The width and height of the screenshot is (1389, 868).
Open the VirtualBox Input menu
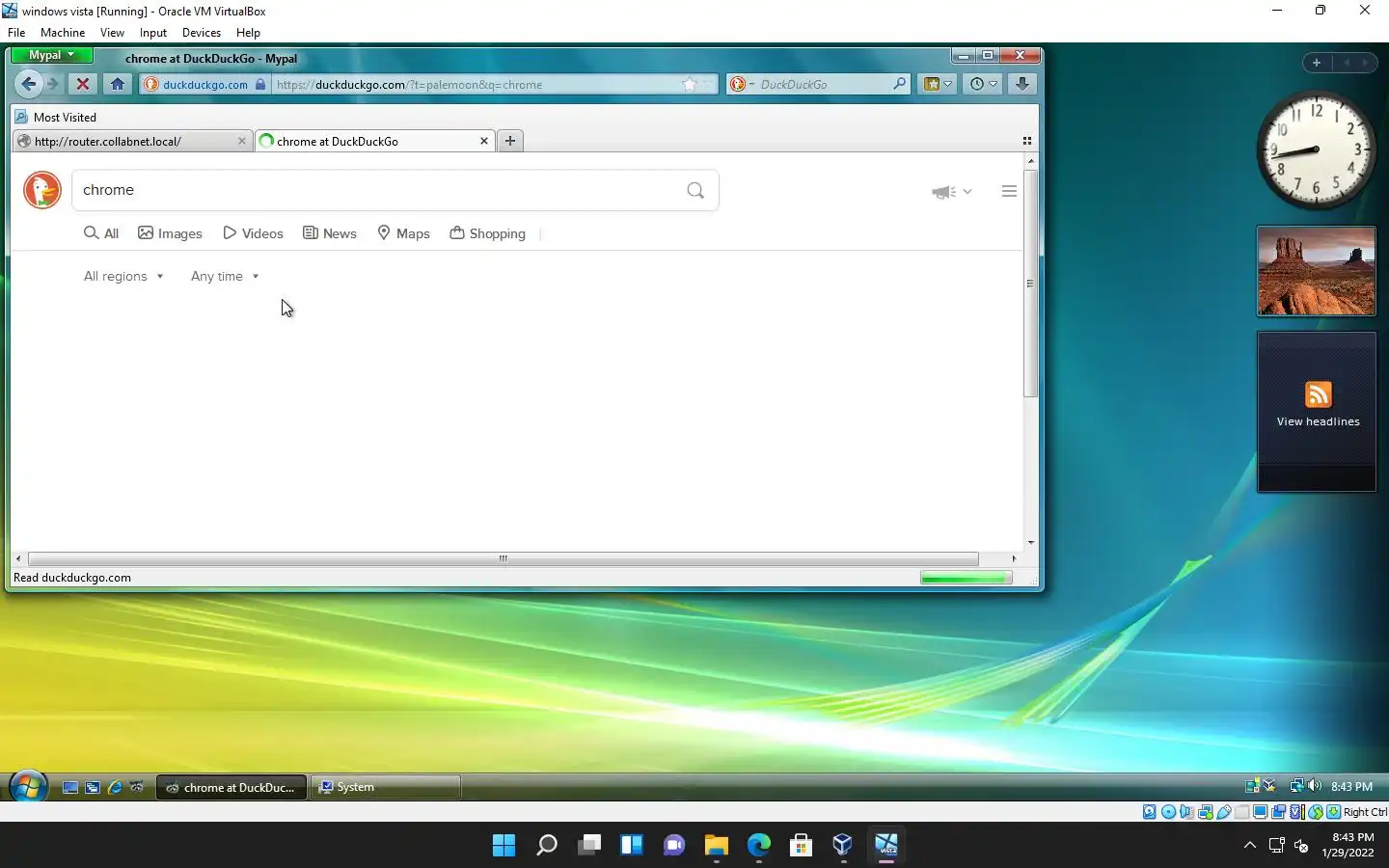coord(152,32)
